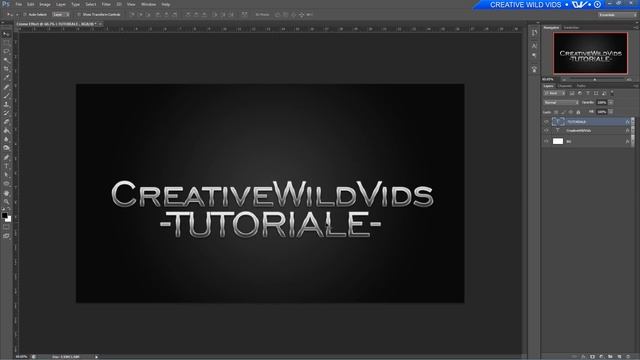Select the Horizontal Type tool
This screenshot has height=360, width=640.
click(x=6, y=166)
